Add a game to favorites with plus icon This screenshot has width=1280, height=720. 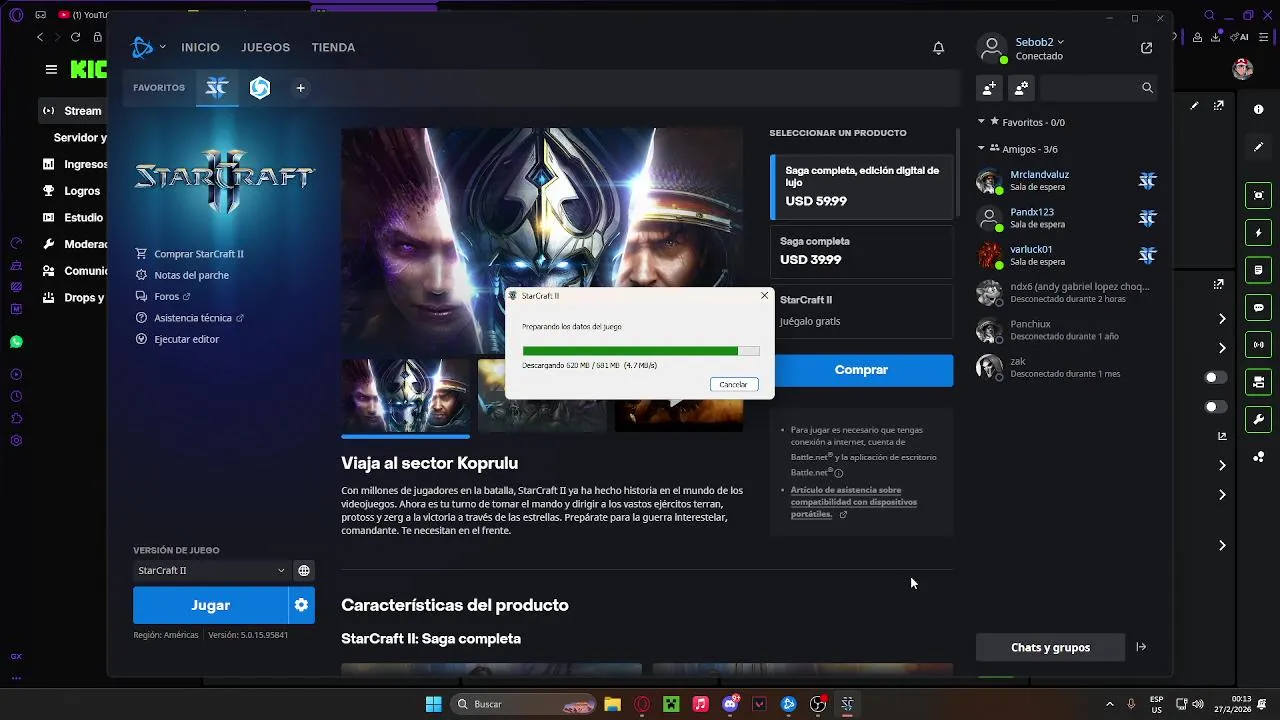(300, 88)
